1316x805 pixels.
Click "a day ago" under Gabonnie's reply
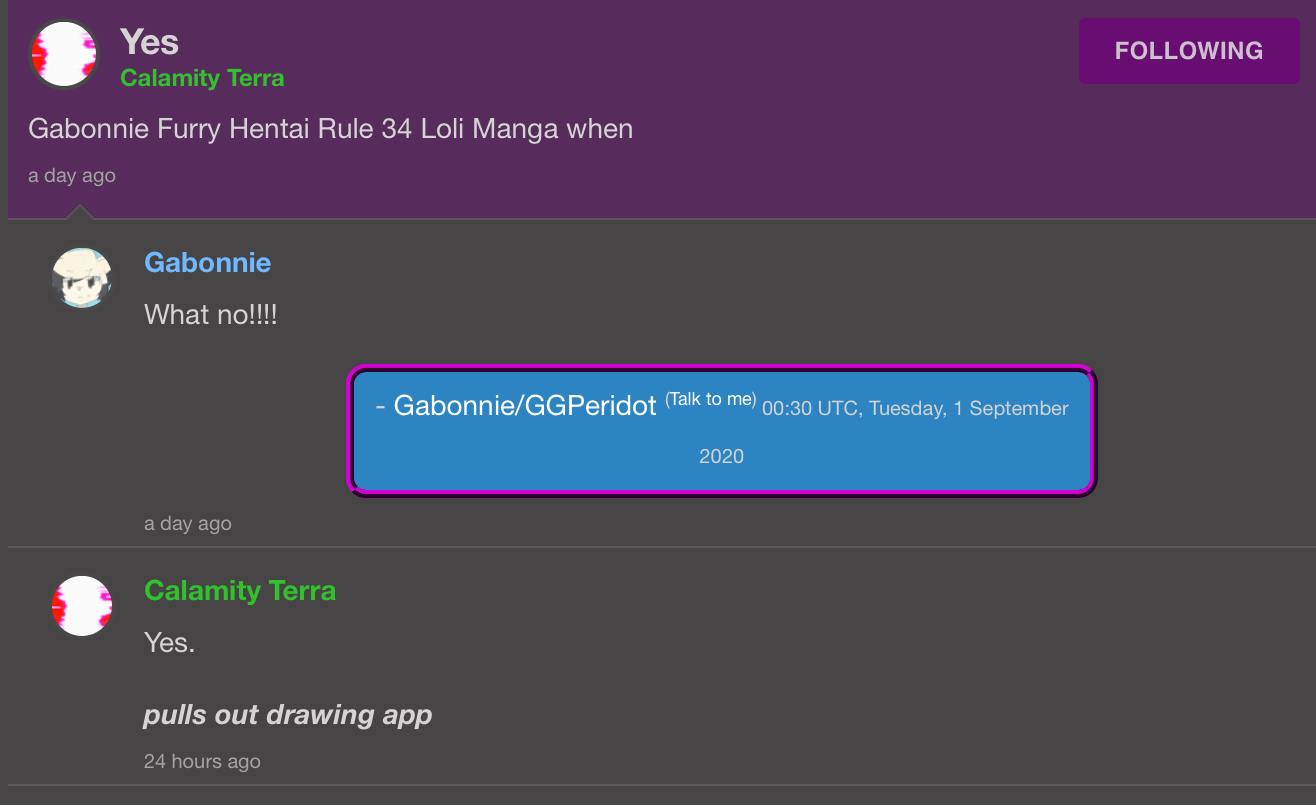(188, 523)
